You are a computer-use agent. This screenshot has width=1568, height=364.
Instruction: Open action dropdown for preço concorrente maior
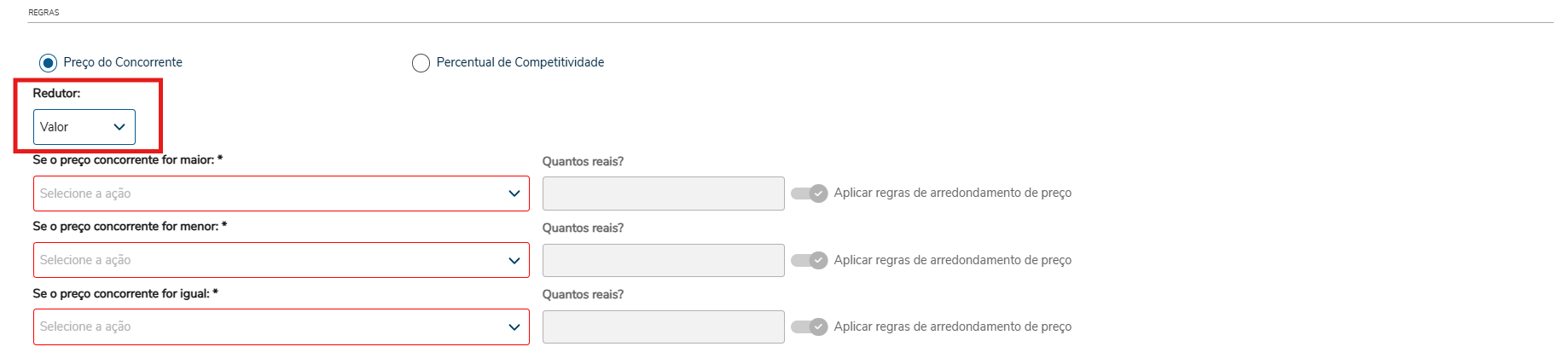pyautogui.click(x=281, y=194)
